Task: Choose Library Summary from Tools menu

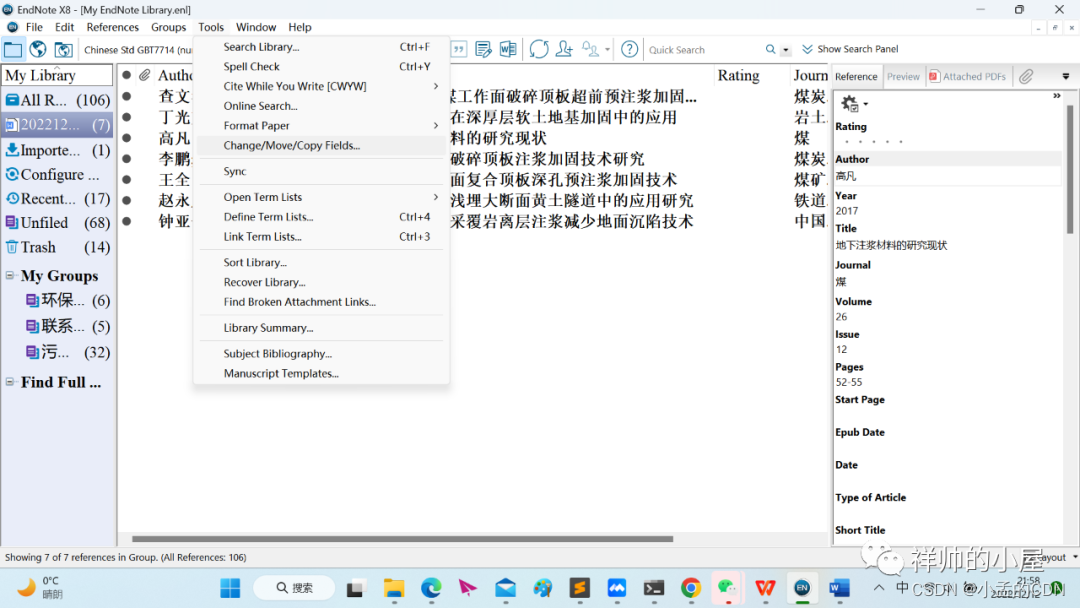Action: (322, 328)
